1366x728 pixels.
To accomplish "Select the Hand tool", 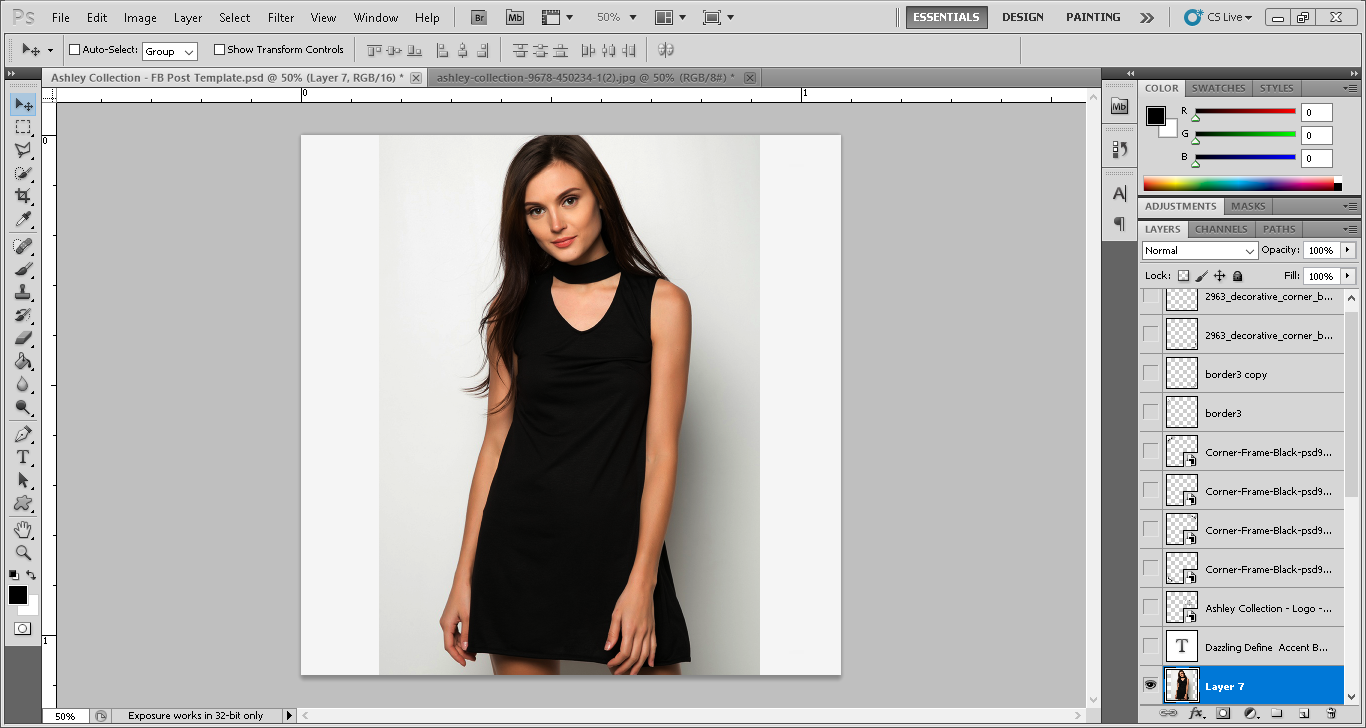I will point(23,529).
